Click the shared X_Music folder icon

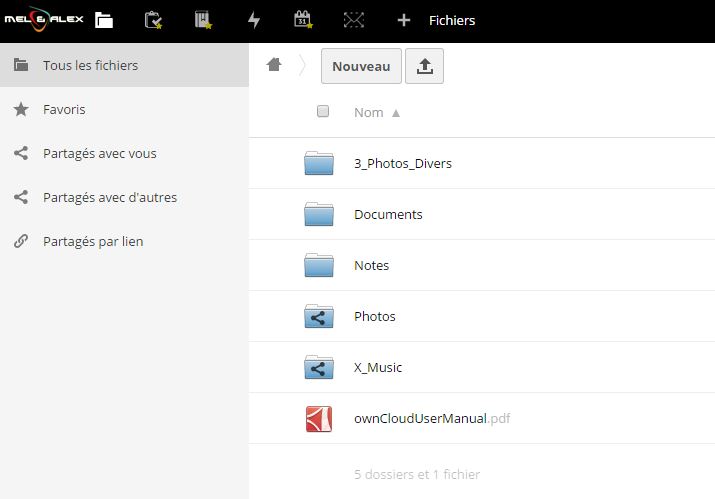coord(319,367)
